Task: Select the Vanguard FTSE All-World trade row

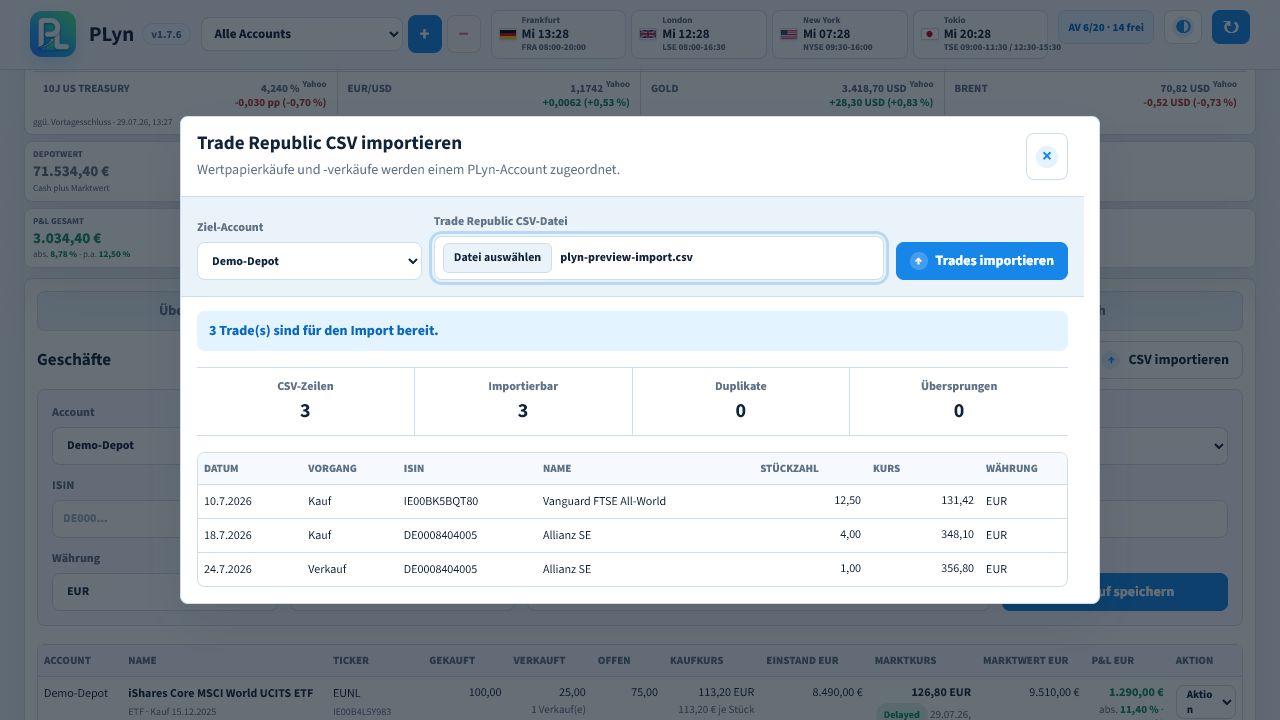Action: click(632, 501)
